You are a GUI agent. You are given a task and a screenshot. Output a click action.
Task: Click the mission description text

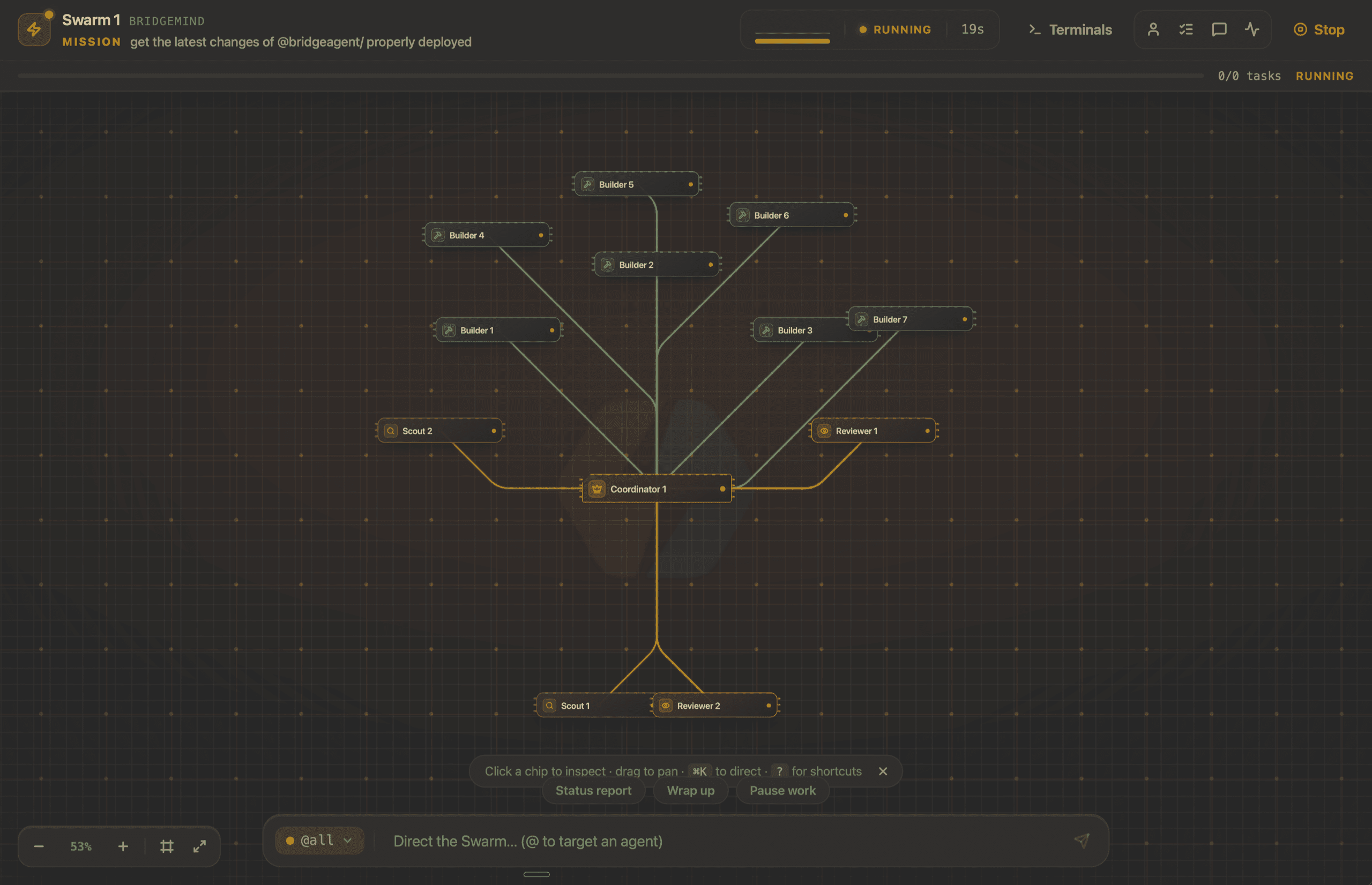click(x=301, y=42)
